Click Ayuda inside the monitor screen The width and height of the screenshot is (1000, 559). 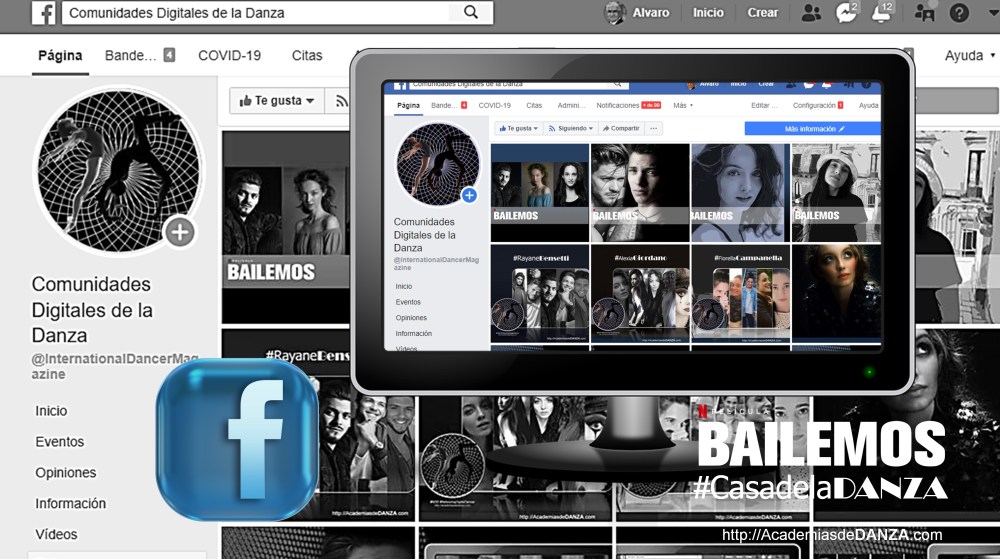pos(868,106)
